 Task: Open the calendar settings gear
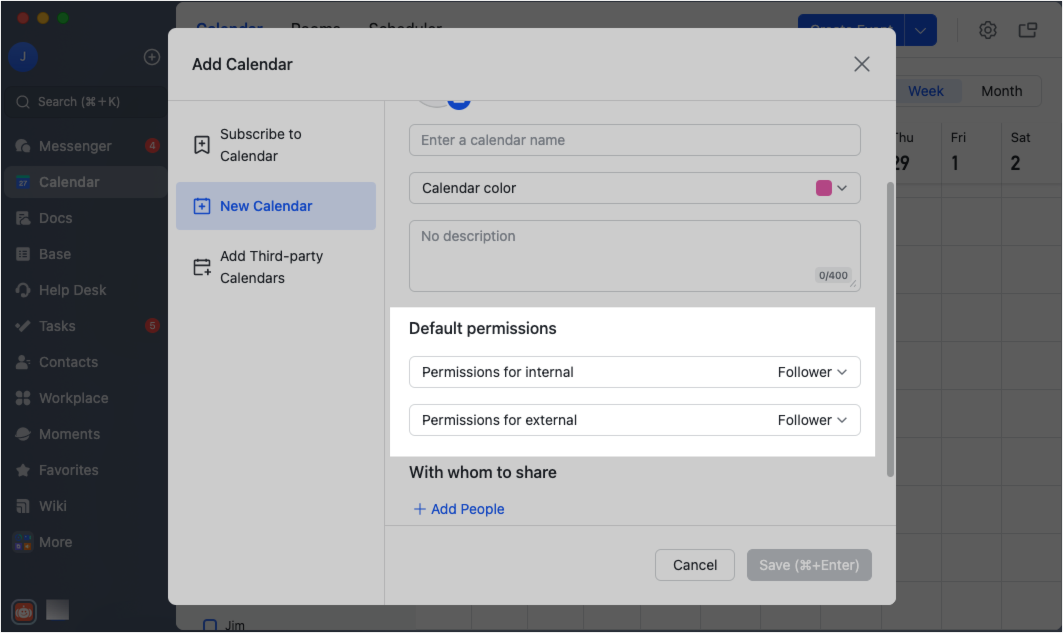tap(988, 30)
